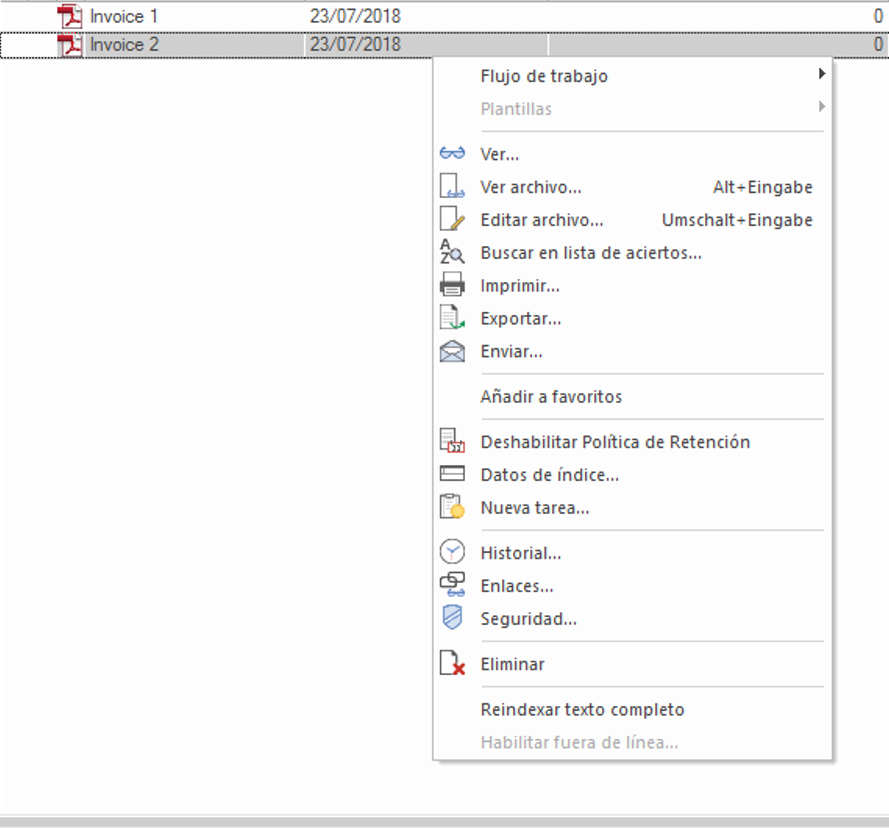
Task: Click the pencil icon for Editar archivo
Action: point(452,219)
